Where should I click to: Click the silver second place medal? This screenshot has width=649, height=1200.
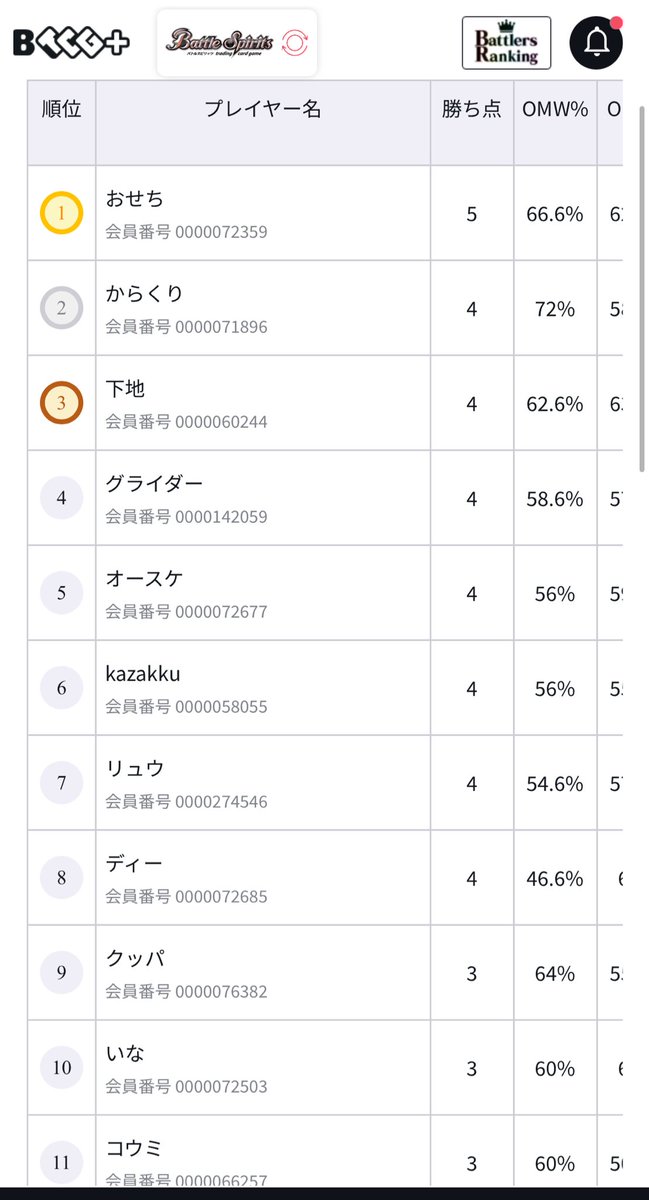[61, 308]
